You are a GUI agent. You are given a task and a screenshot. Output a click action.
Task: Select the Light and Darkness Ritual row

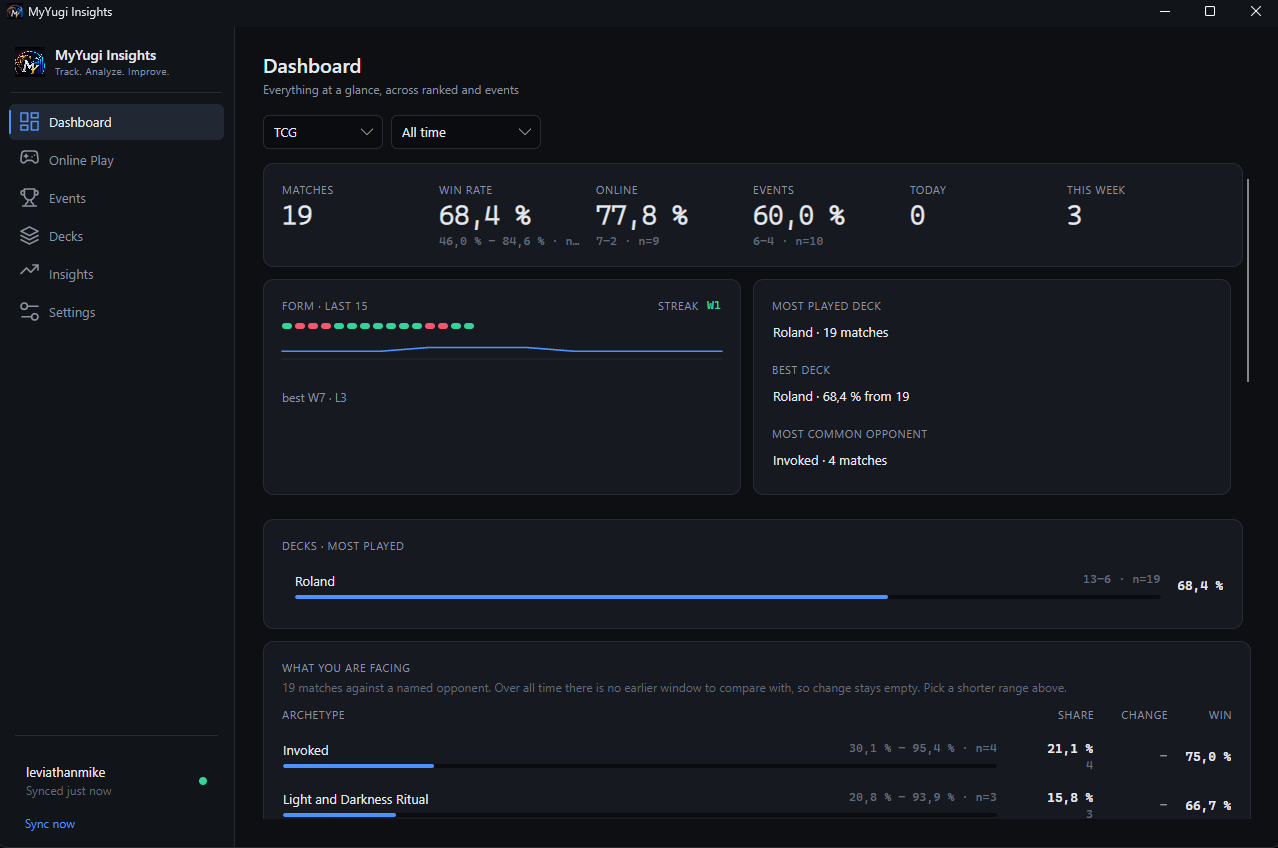757,804
